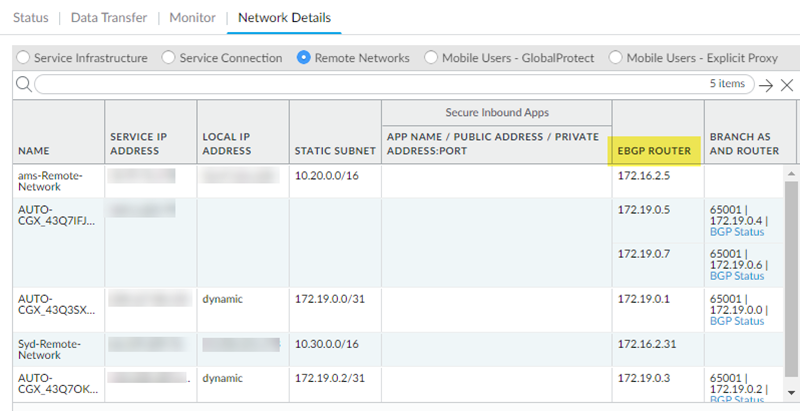This screenshot has height=411, width=800.
Task: Sort by the EBGP Router column header
Action: click(x=655, y=151)
